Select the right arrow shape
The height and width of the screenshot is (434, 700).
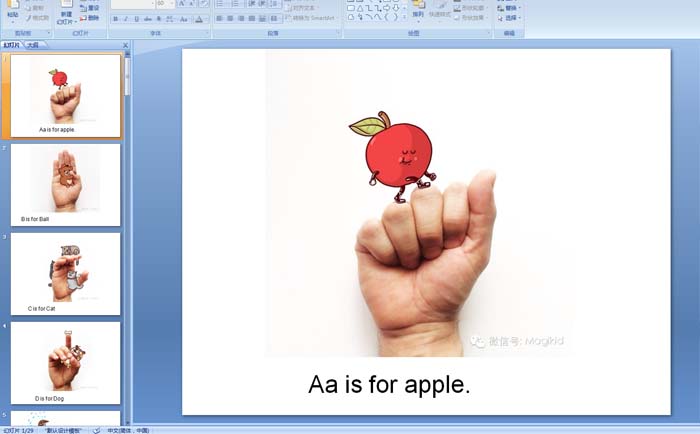click(387, 8)
